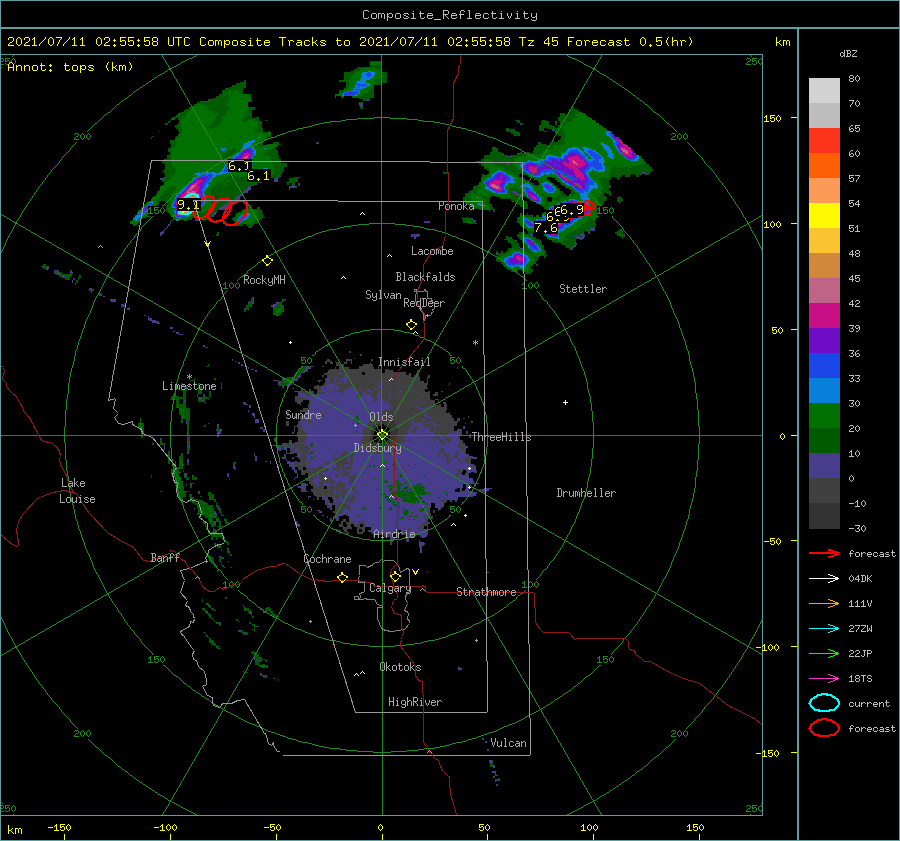
Task: Click the Composite Tracks timestamp header line
Action: (x=350, y=42)
